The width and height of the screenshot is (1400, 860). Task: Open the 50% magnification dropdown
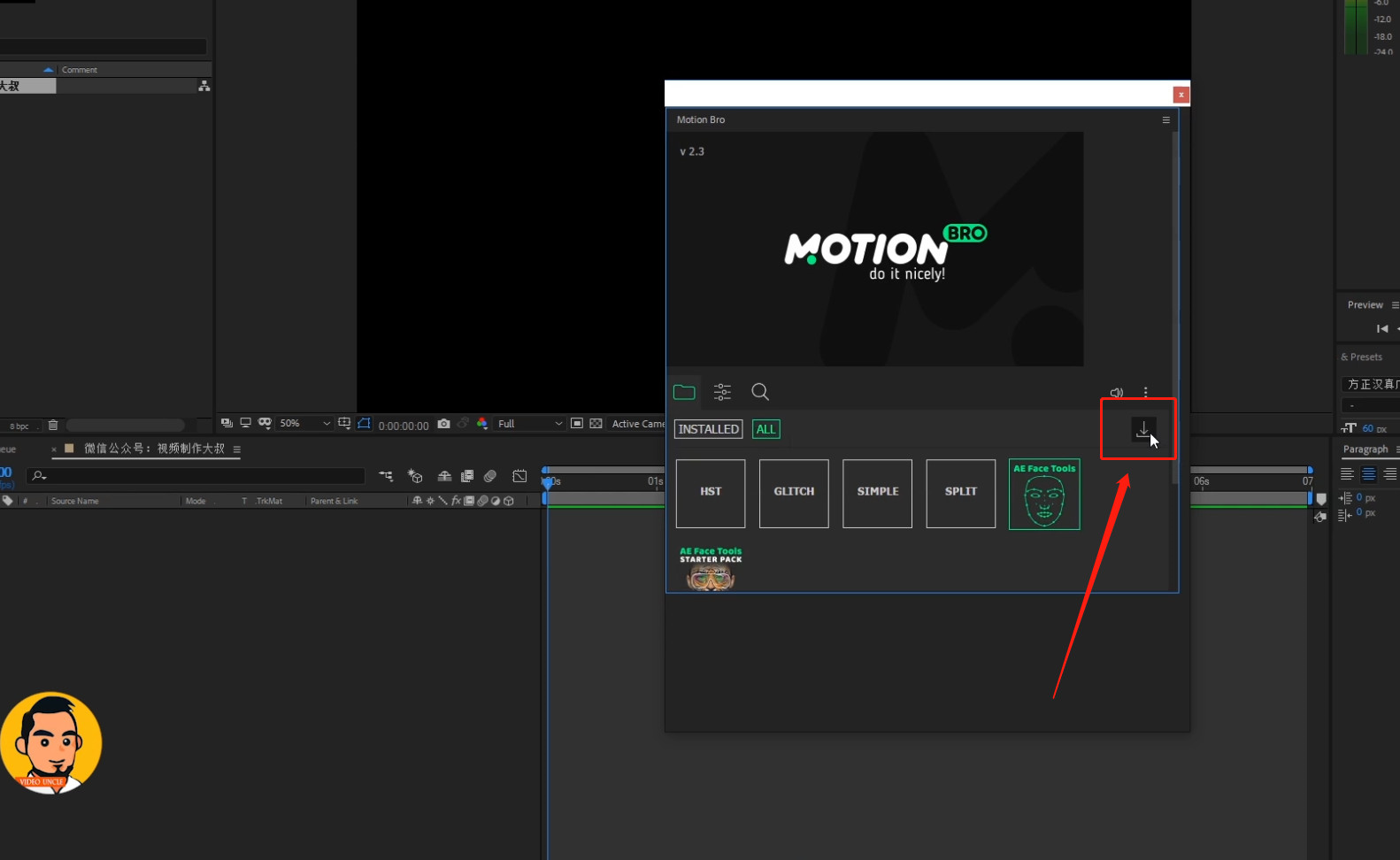305,424
